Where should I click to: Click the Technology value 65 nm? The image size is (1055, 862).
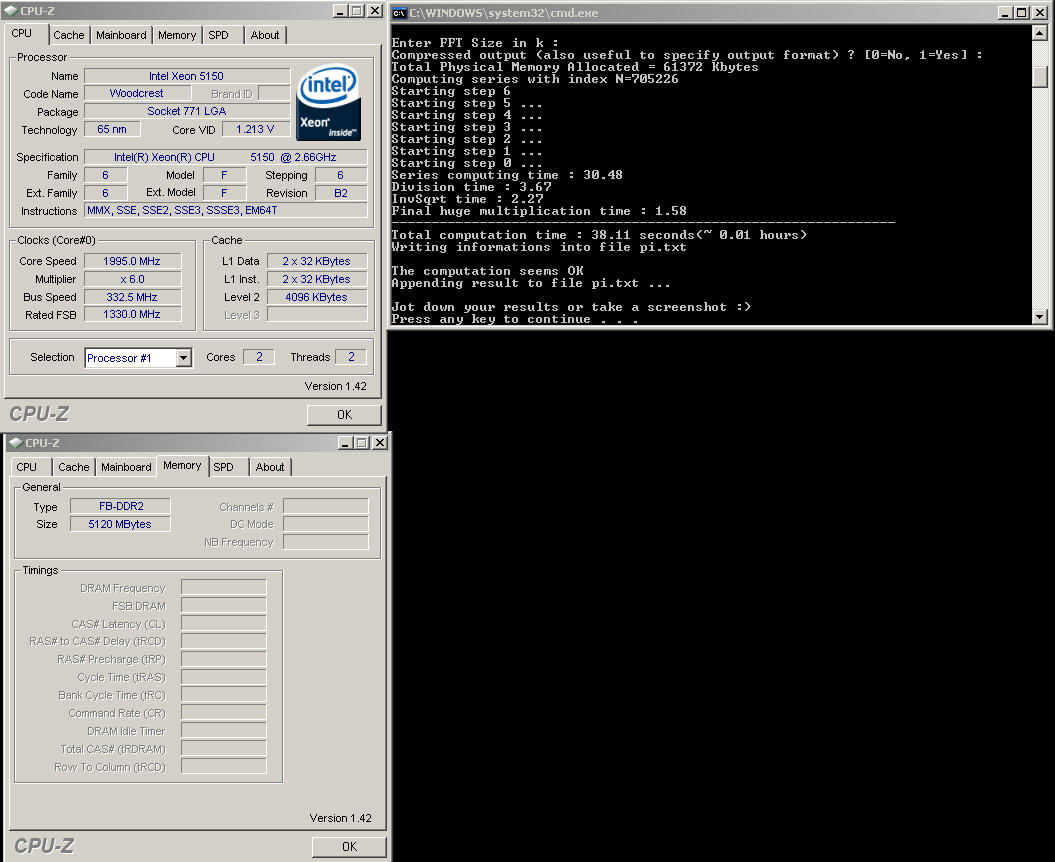coord(112,129)
